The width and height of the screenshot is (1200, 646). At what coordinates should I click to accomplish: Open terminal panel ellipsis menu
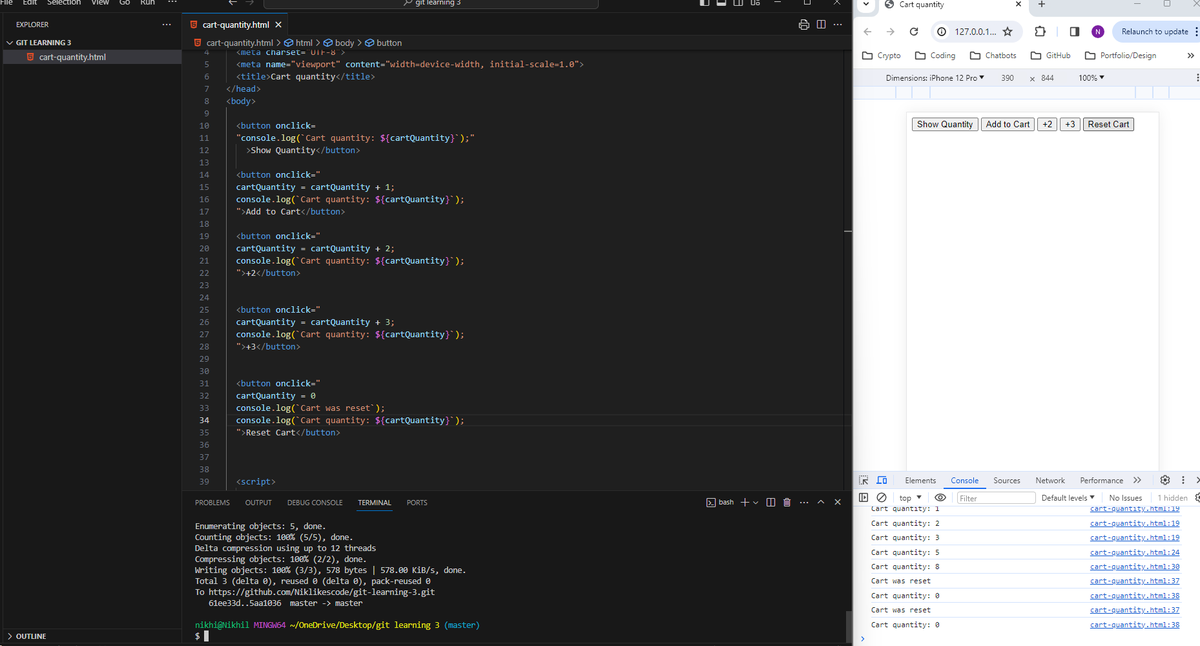(804, 502)
